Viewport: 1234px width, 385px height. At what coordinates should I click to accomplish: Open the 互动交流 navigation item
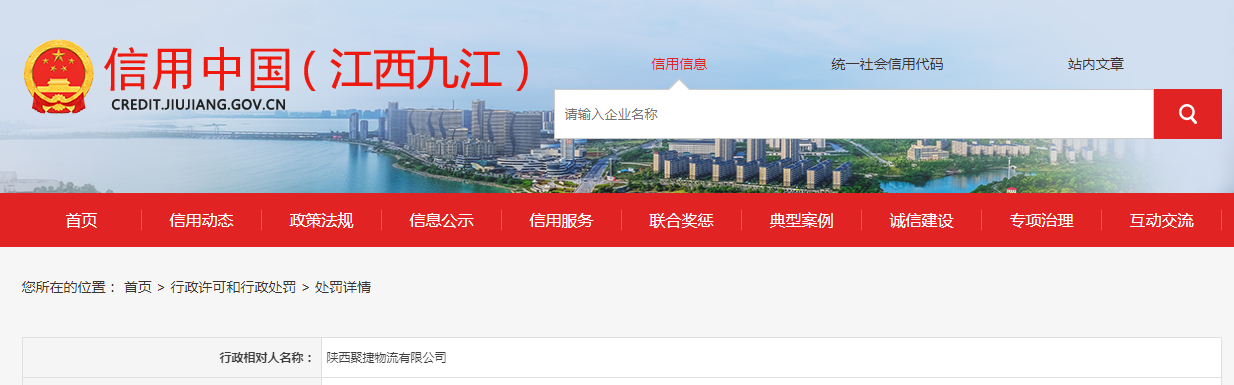tap(1161, 221)
